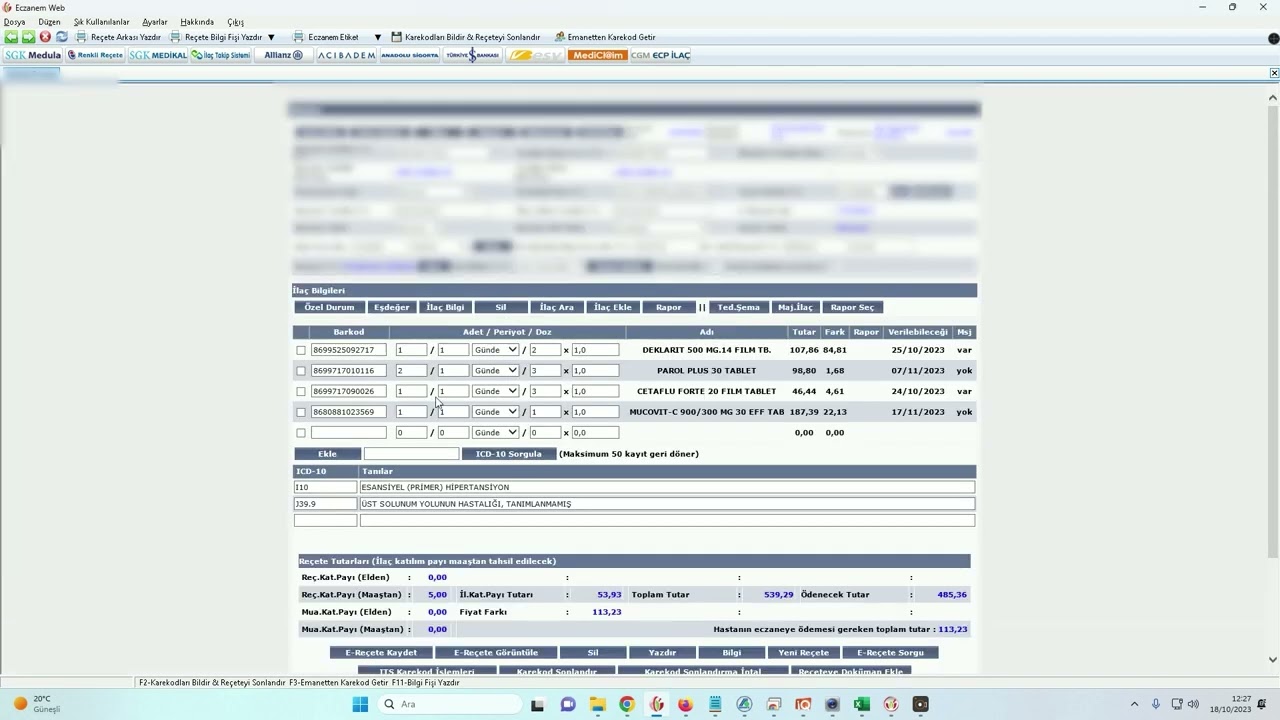Screen dimensions: 1280x720
Task: Tick checkbox for DEKLARIT 500 MG row
Action: (301, 350)
